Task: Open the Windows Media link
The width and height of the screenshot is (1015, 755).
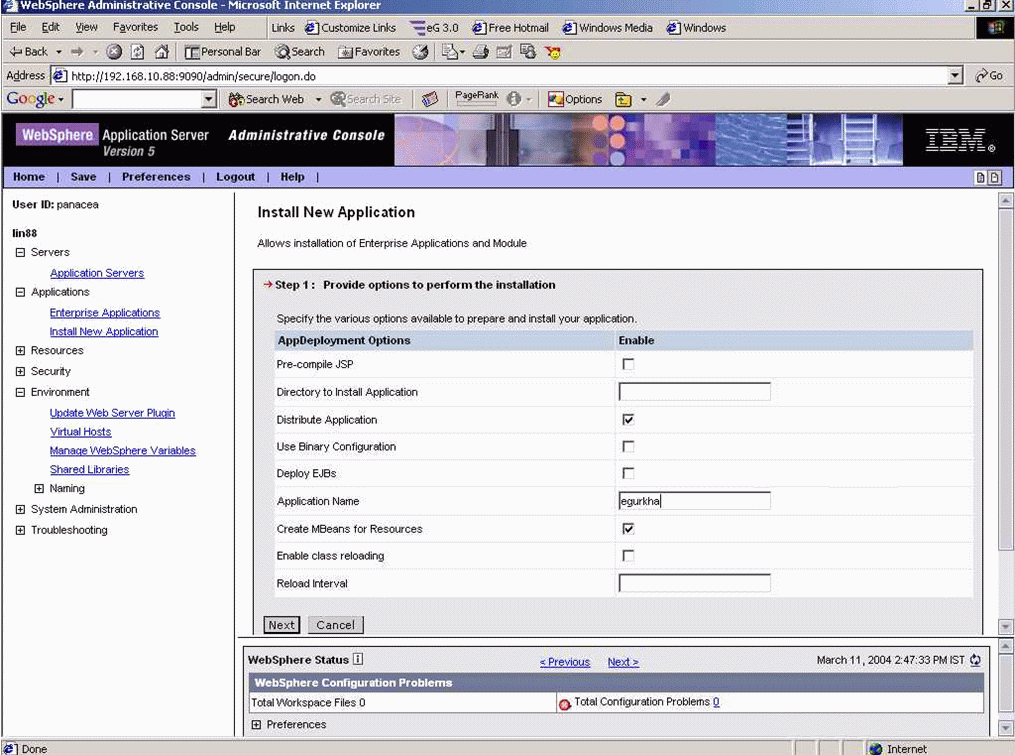Action: point(608,28)
